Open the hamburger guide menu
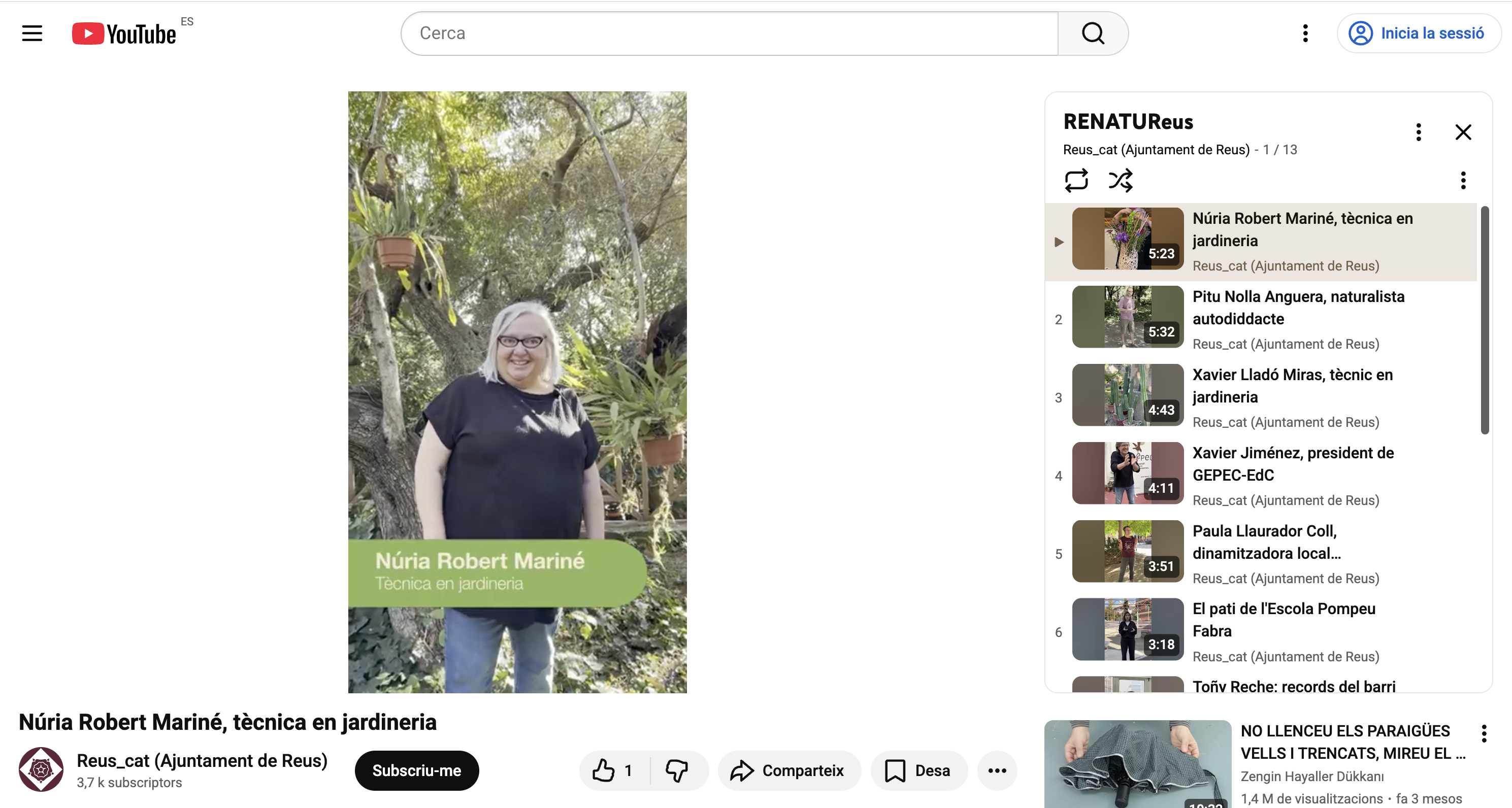This screenshot has width=1512, height=808. coord(32,33)
